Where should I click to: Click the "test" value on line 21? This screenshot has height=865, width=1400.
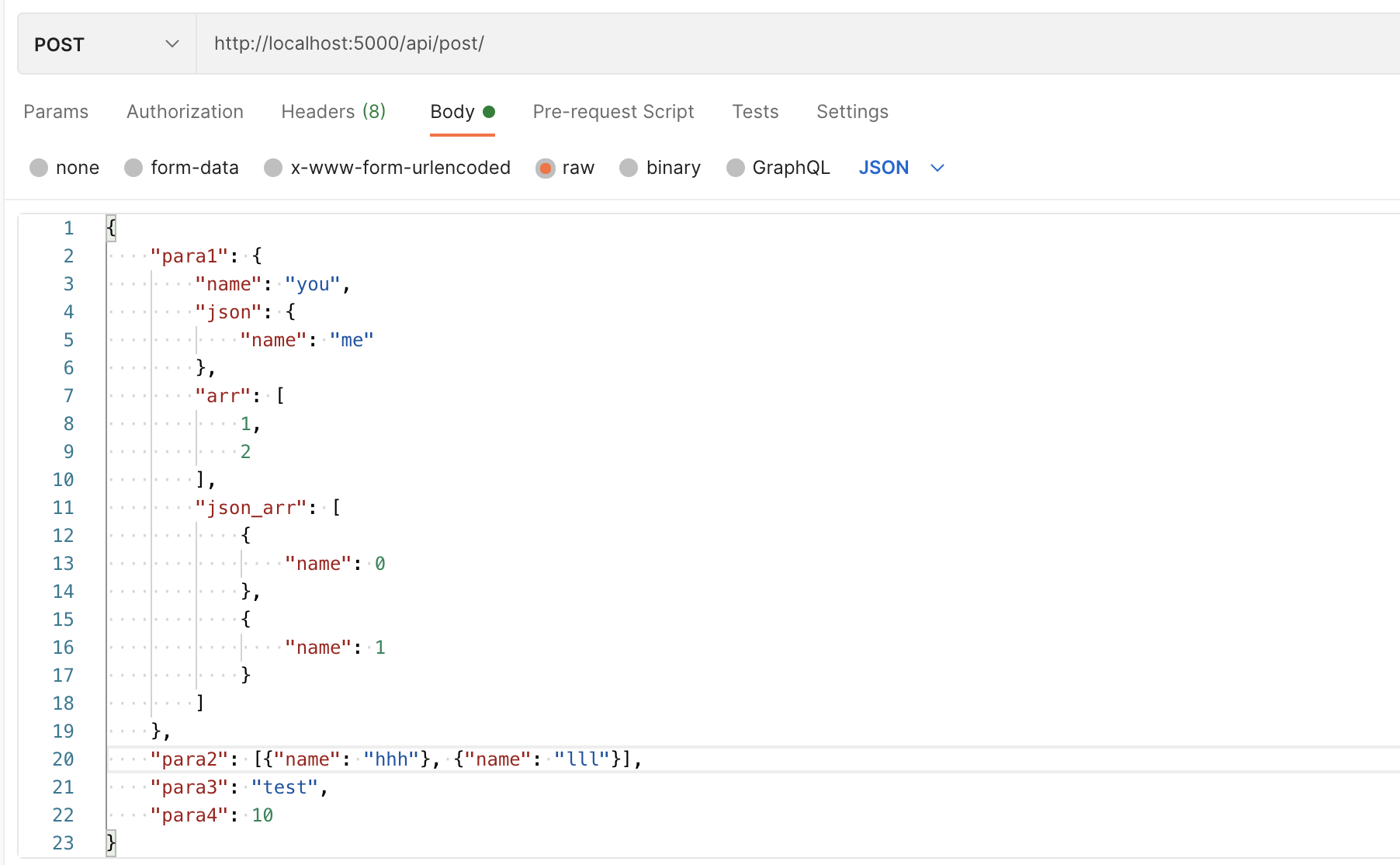[x=285, y=787]
